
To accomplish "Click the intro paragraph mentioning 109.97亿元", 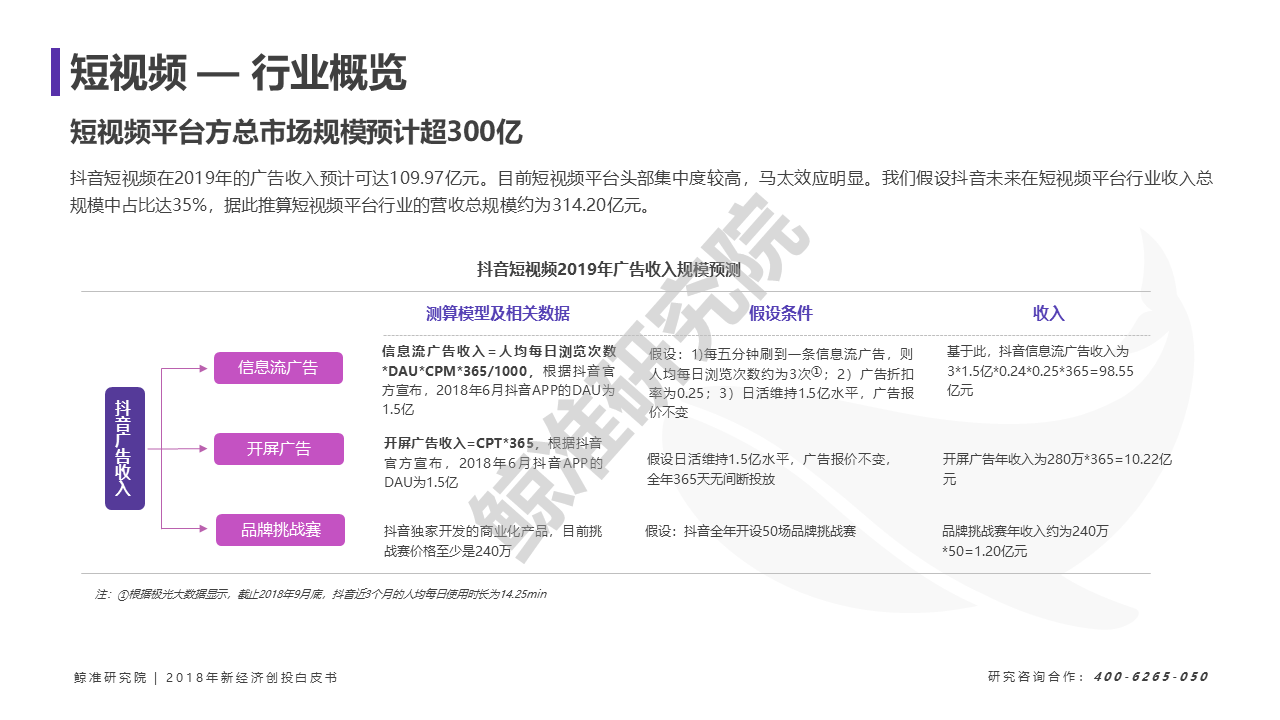I will point(641,193).
